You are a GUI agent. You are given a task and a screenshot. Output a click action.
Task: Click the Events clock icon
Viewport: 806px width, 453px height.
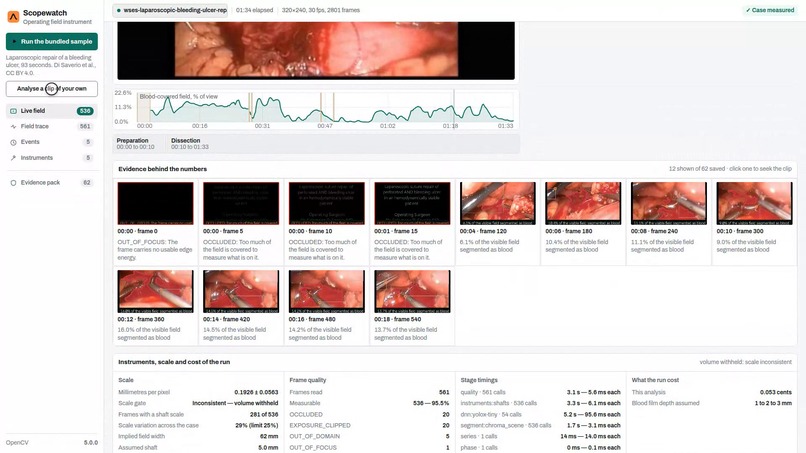[x=13, y=142]
